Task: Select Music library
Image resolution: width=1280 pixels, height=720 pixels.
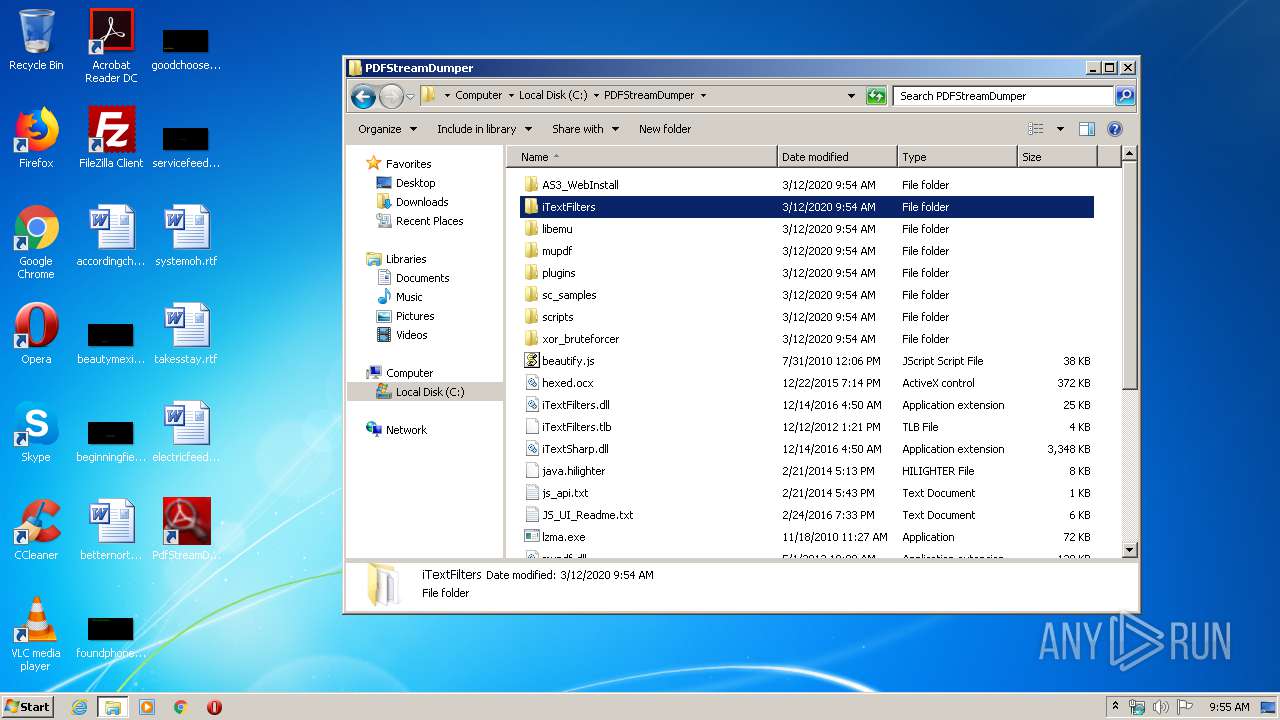Action: click(400, 297)
